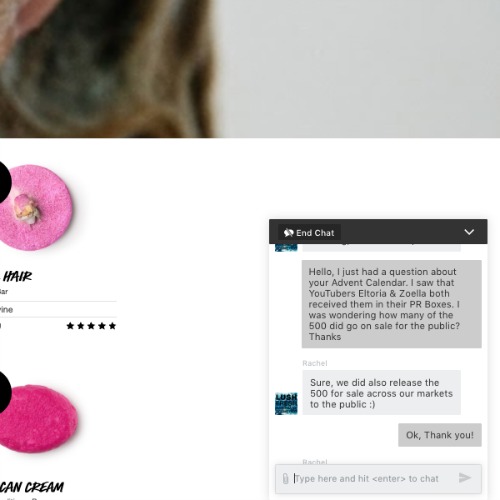This screenshot has height=500, width=500.
Task: Collapse the chat window with the chevron
Action: [469, 232]
